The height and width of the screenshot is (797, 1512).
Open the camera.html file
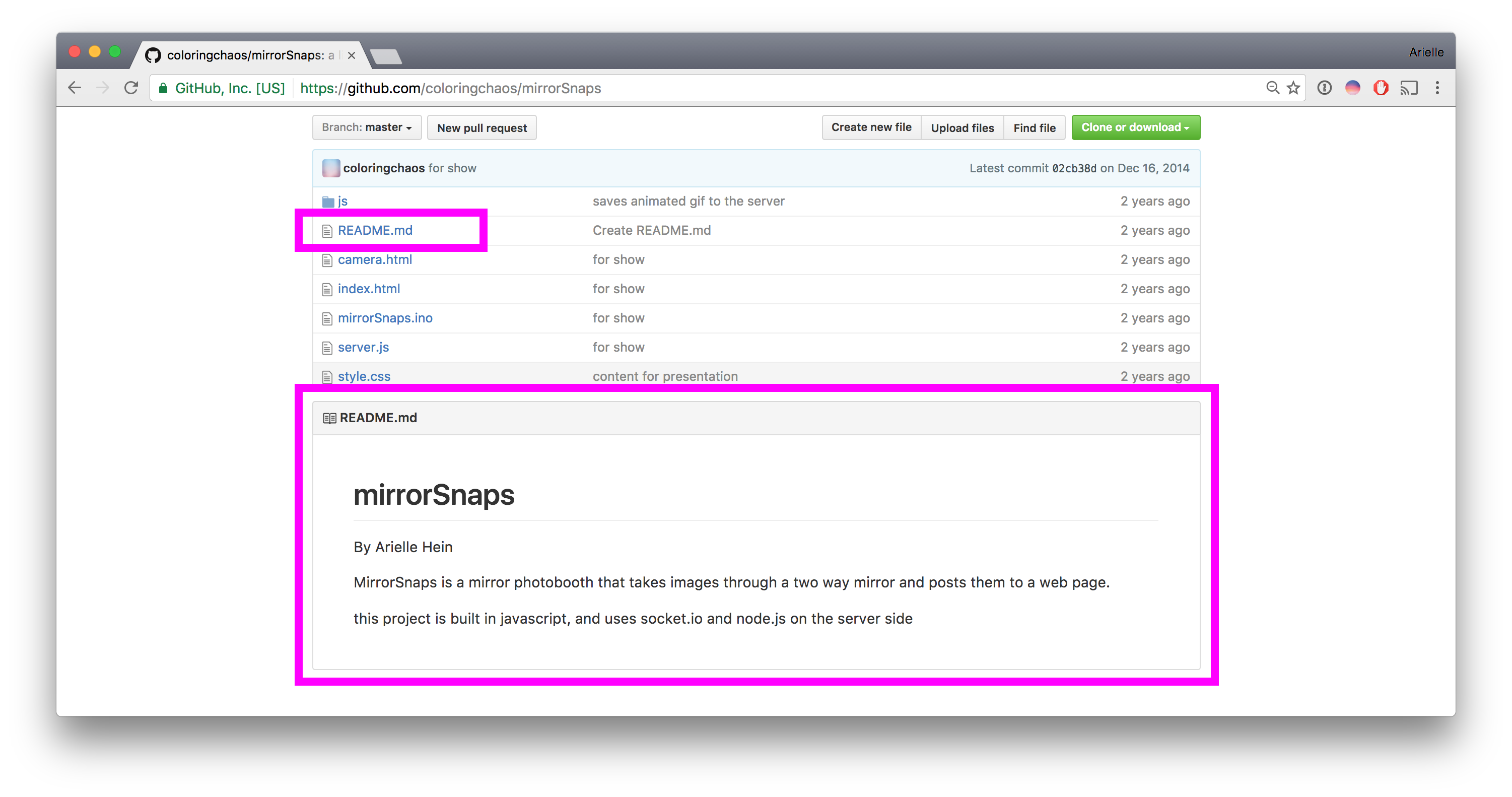tap(375, 259)
